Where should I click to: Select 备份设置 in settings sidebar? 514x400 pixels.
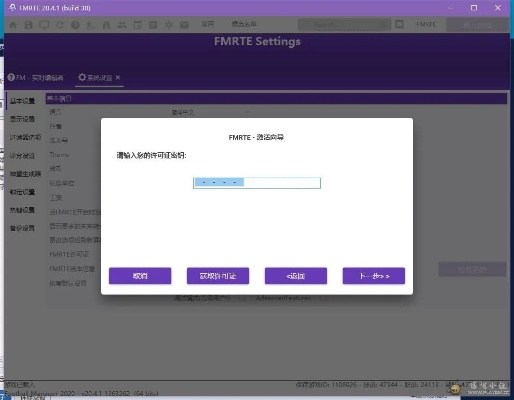point(22,228)
